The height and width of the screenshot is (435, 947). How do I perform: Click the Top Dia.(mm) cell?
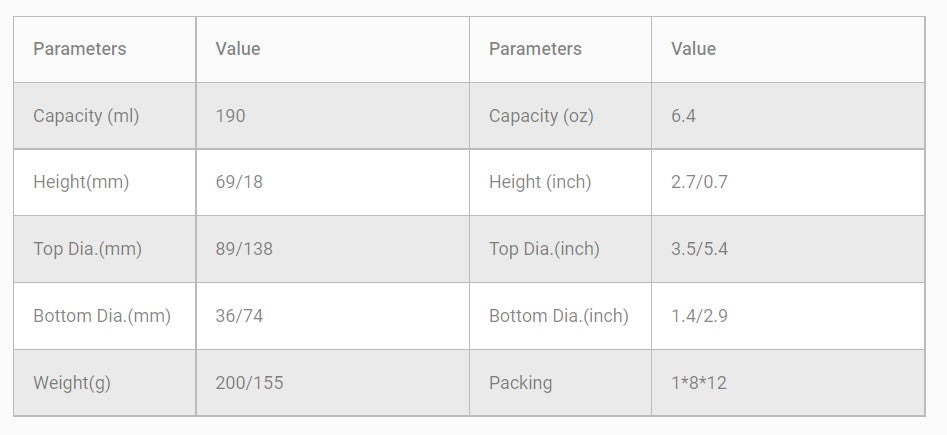[x=87, y=249]
